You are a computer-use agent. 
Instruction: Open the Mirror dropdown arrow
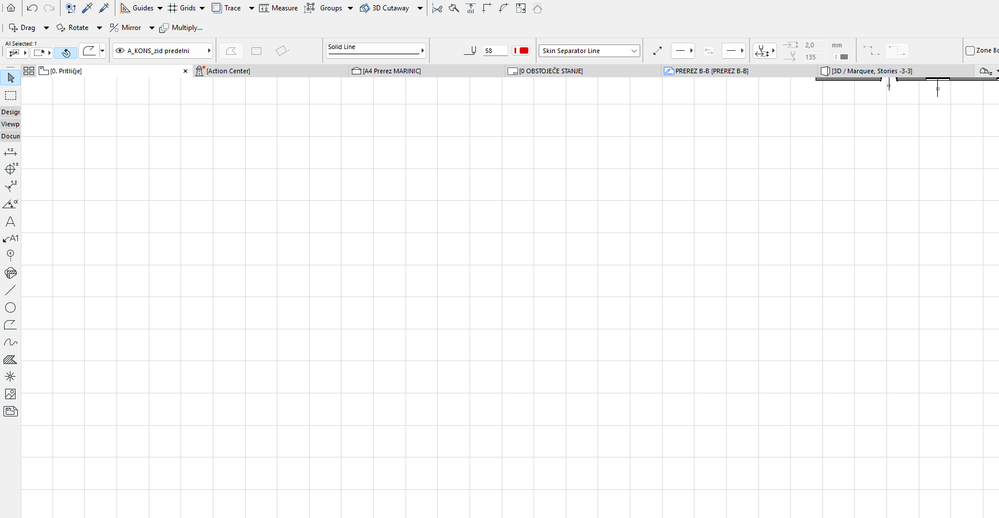click(x=152, y=27)
